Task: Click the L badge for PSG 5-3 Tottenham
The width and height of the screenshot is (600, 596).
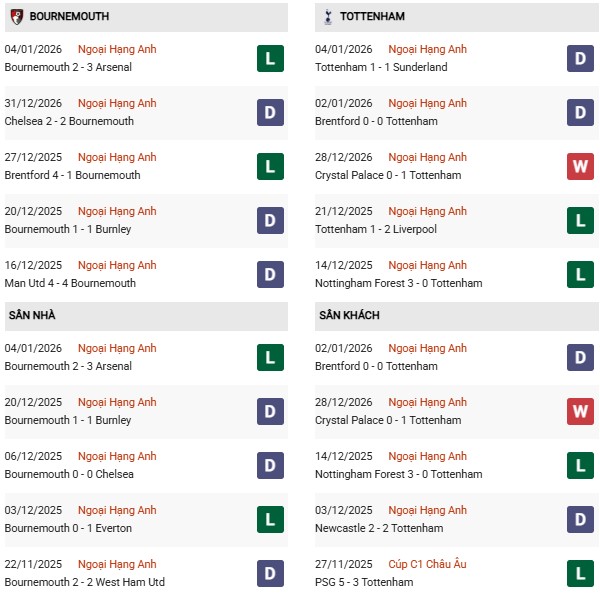Action: tap(581, 573)
